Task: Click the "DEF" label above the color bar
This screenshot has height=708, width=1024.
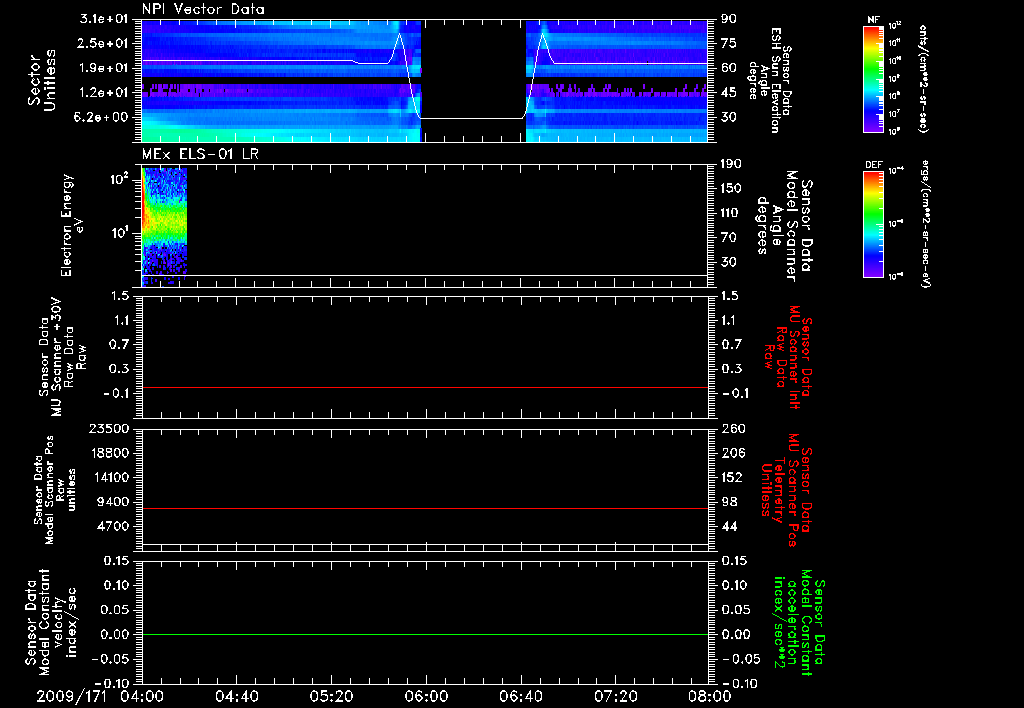Action: (873, 165)
